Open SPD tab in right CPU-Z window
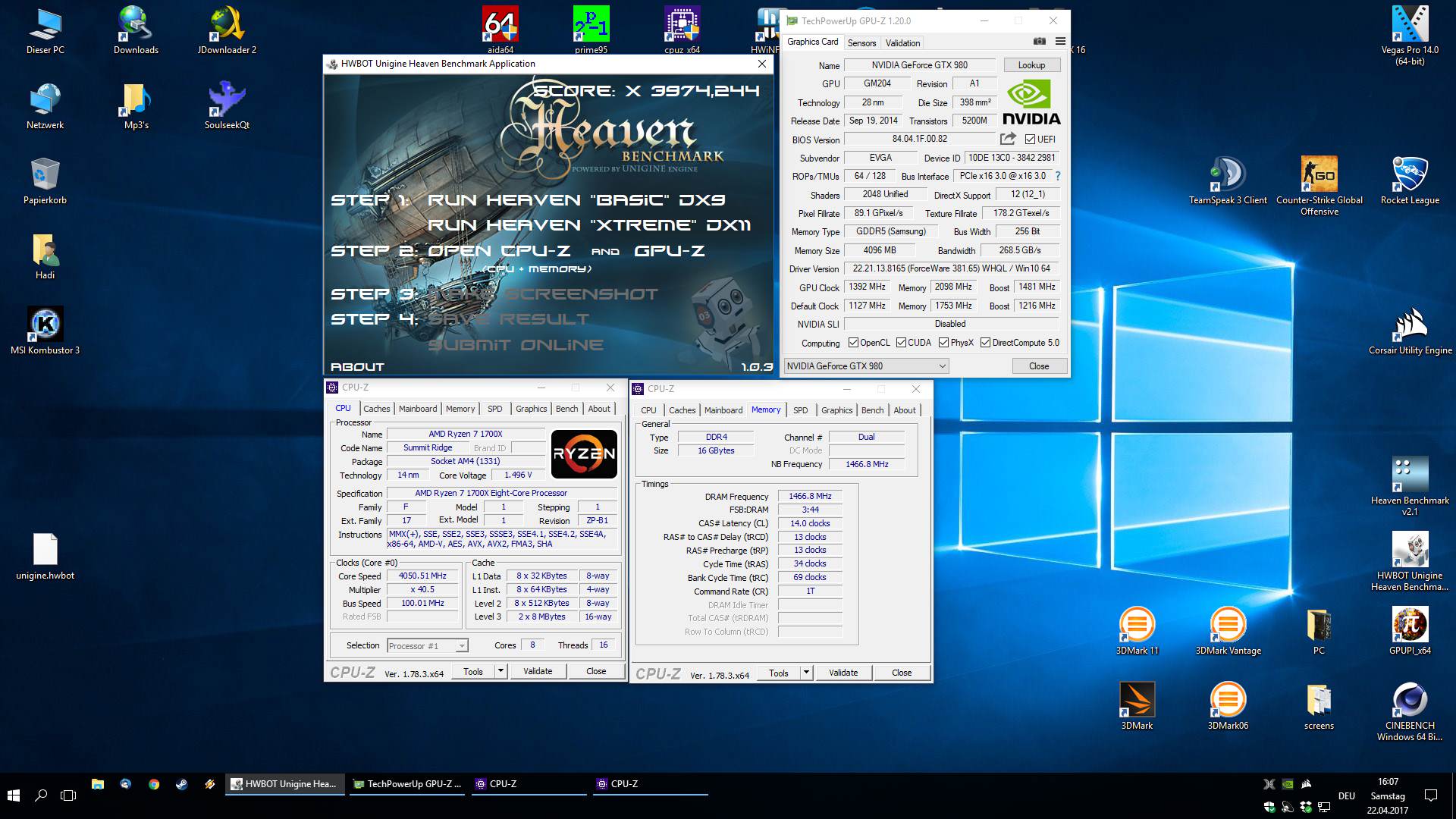Image resolution: width=1456 pixels, height=819 pixels. coord(800,410)
